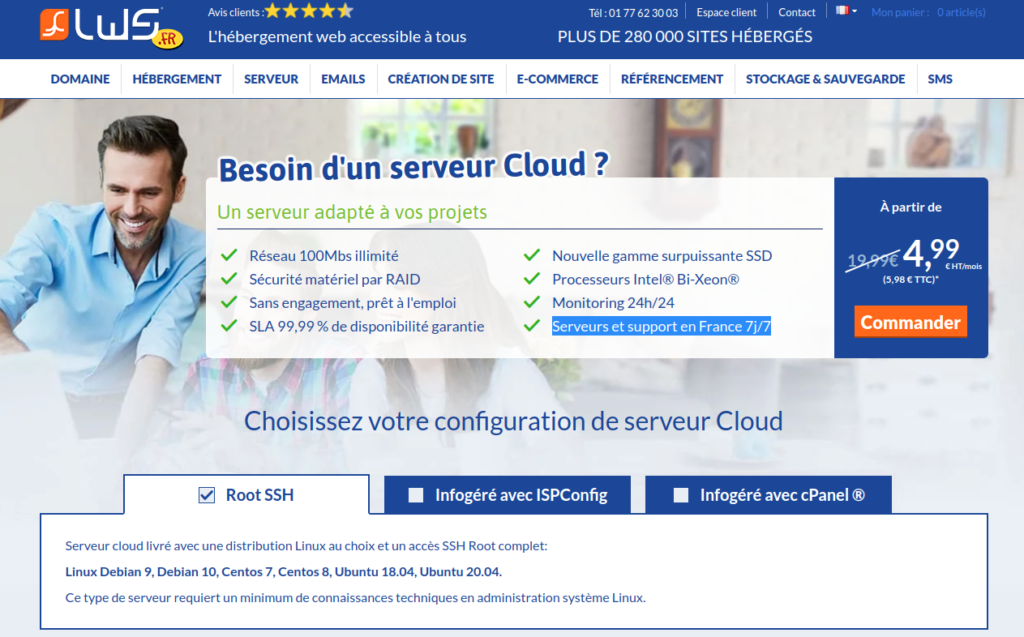Click the slogan L'hébergement web accessible à tous

[337, 37]
